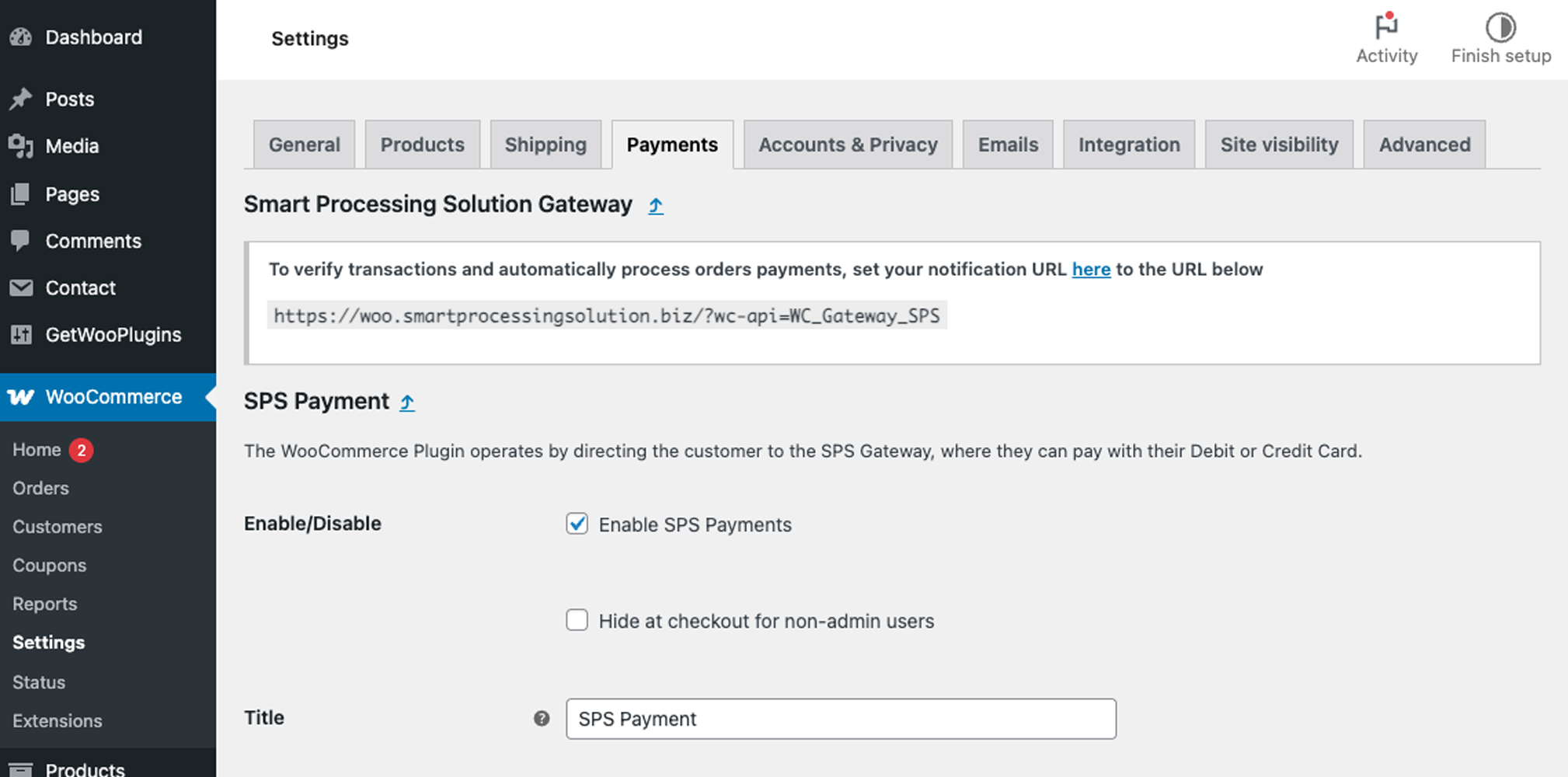Open the Activity flag icon
The image size is (1568, 777).
[x=1386, y=26]
